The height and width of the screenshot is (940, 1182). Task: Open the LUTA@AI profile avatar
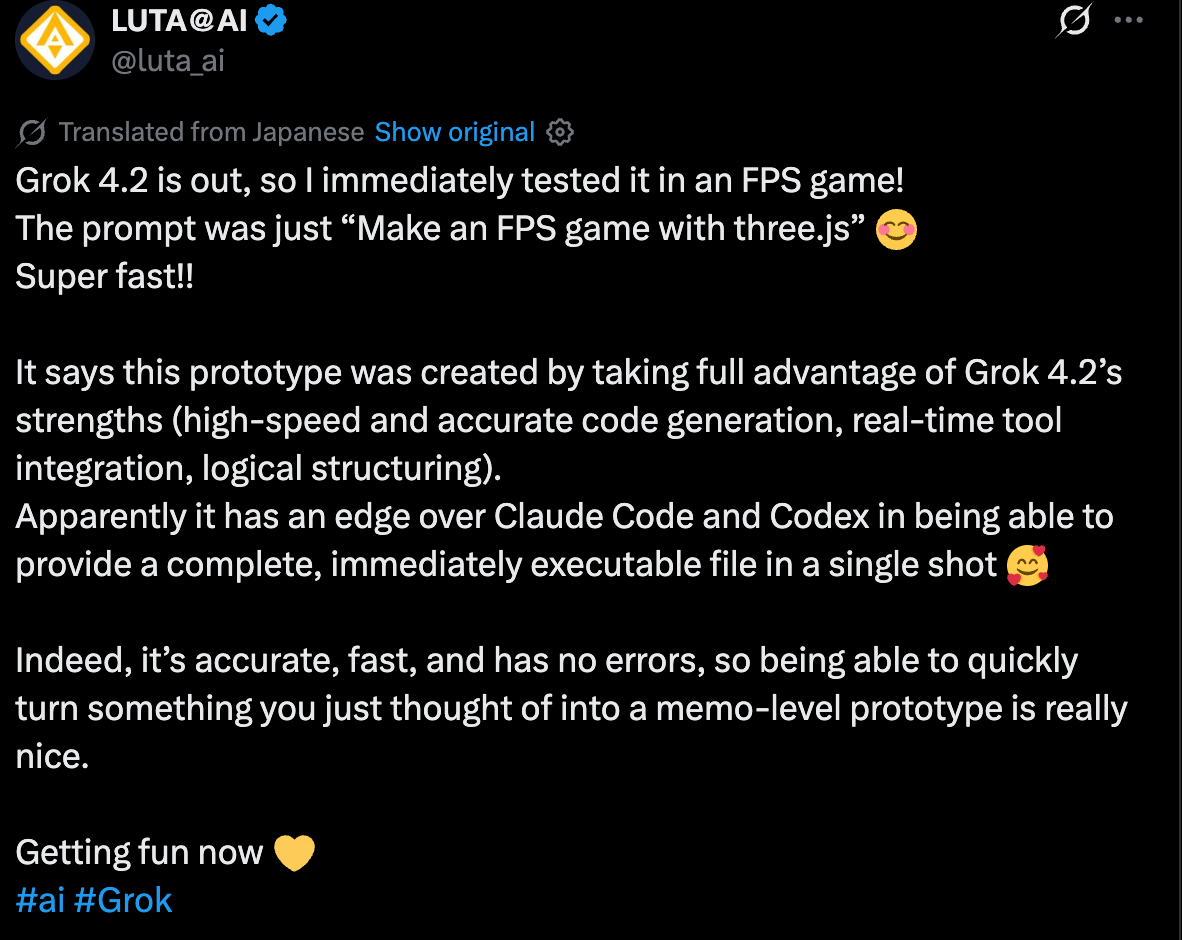[x=54, y=40]
